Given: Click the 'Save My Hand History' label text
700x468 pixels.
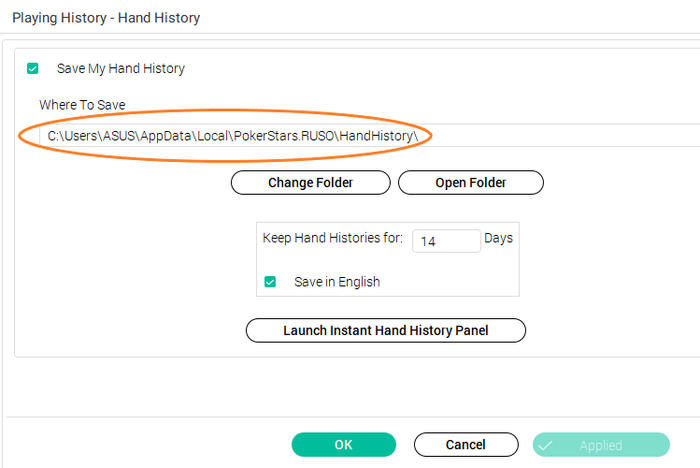Looking at the screenshot, I should click(x=121, y=69).
